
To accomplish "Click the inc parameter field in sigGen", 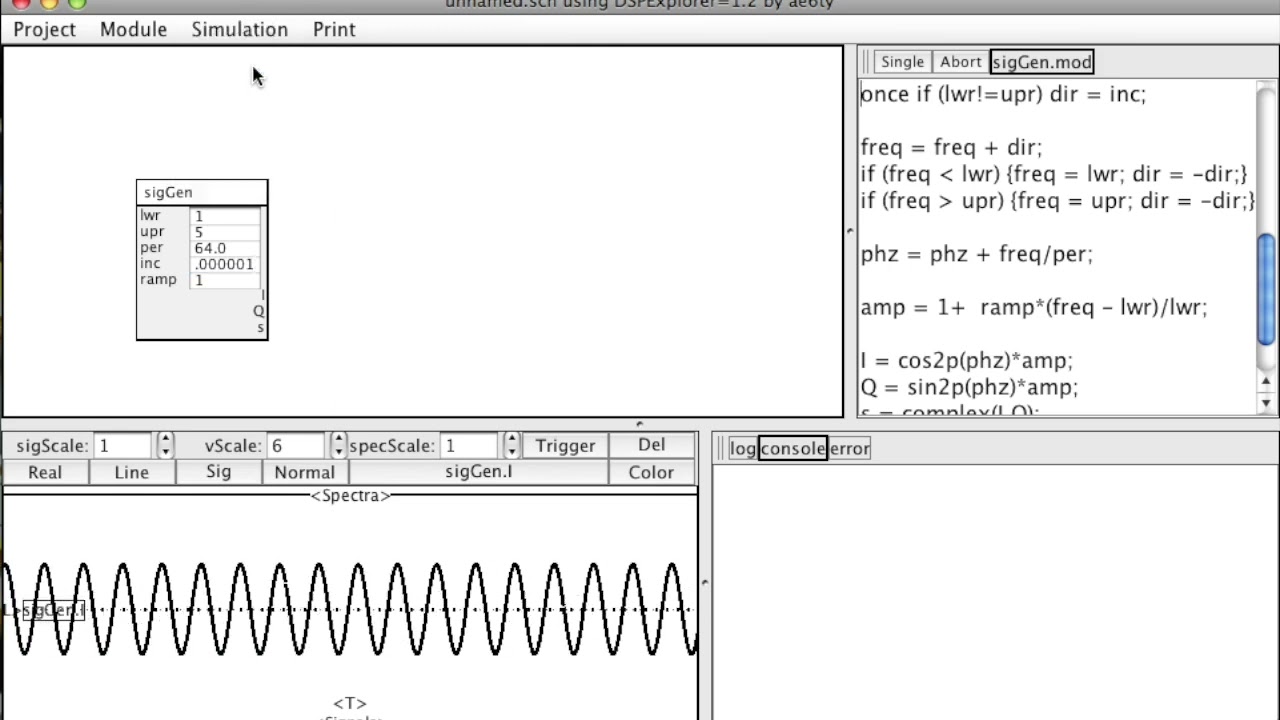I will point(226,264).
